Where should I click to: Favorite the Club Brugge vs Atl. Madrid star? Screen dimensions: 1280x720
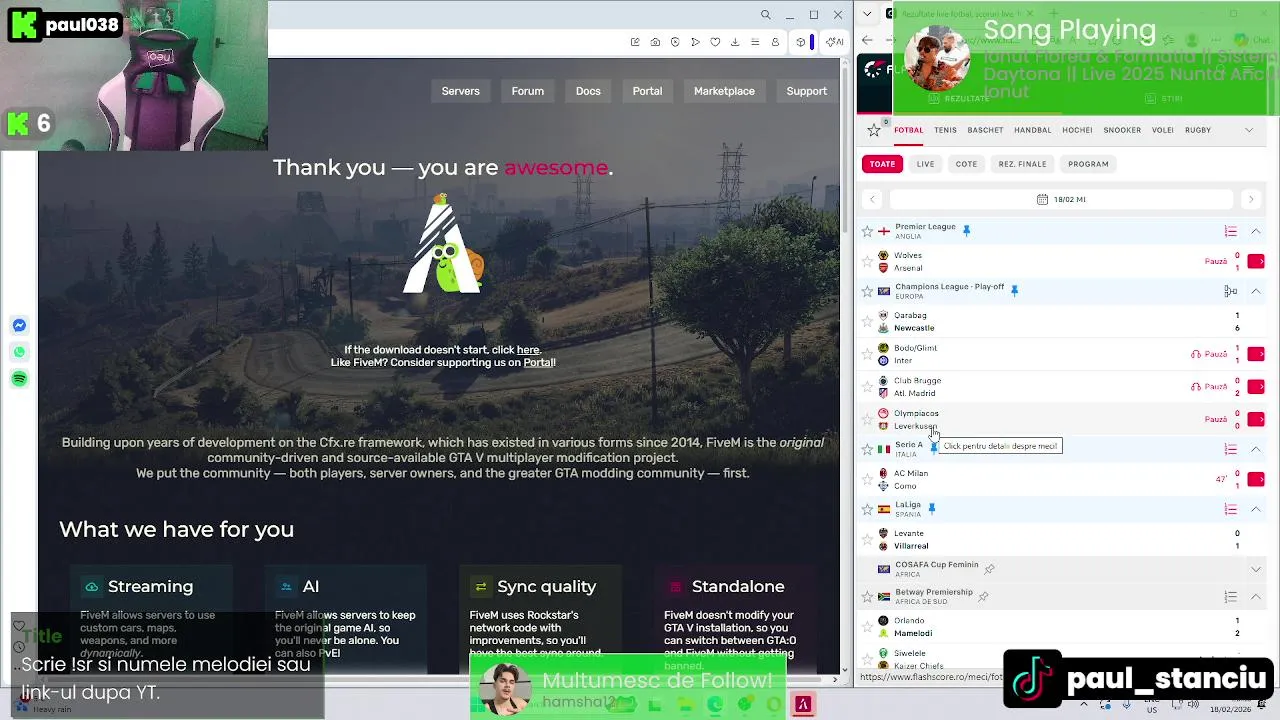pyautogui.click(x=867, y=386)
